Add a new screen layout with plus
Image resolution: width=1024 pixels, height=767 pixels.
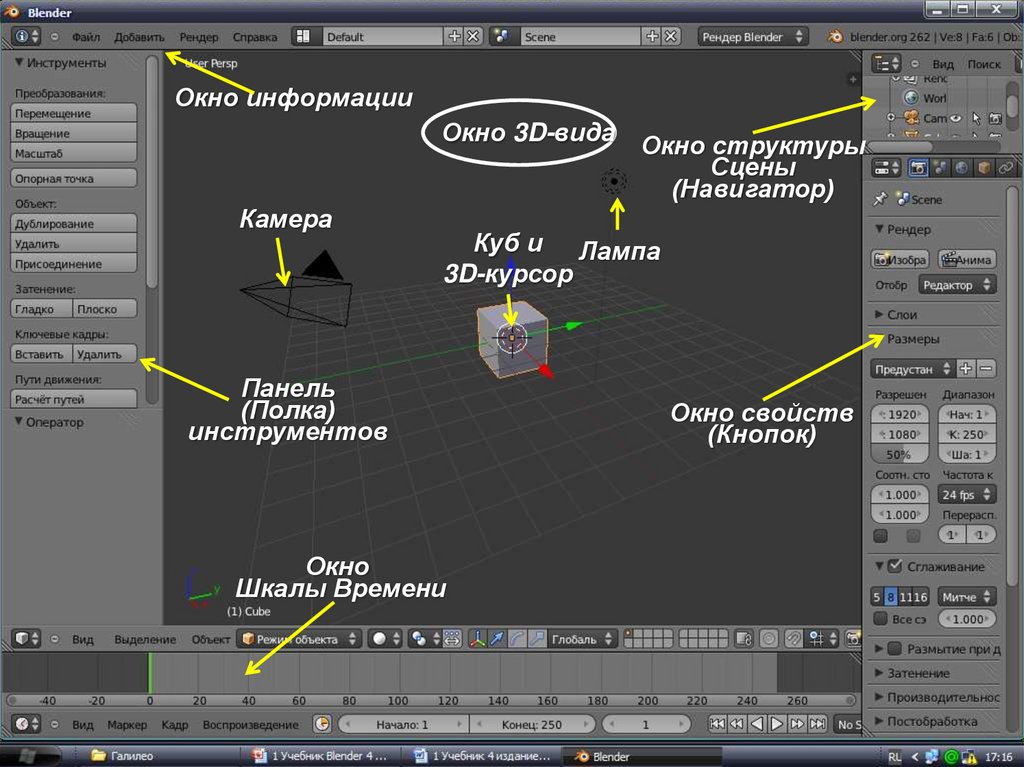tap(455, 37)
